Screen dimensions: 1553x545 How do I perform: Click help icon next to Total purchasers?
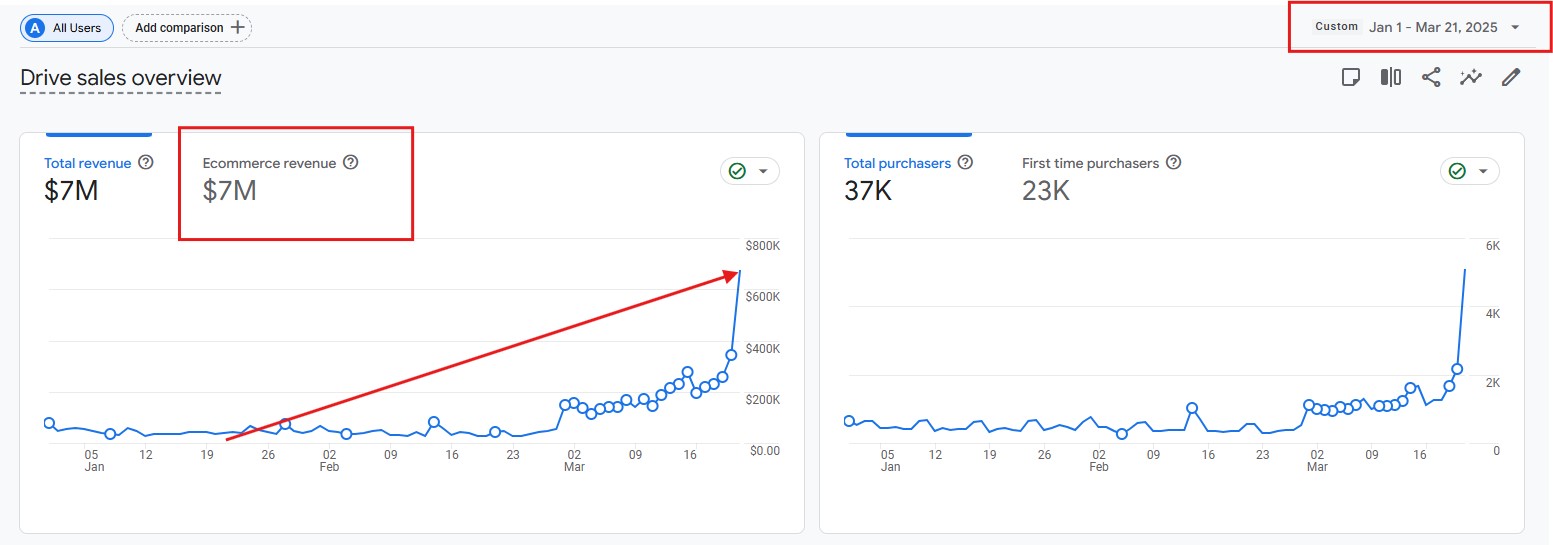965,162
